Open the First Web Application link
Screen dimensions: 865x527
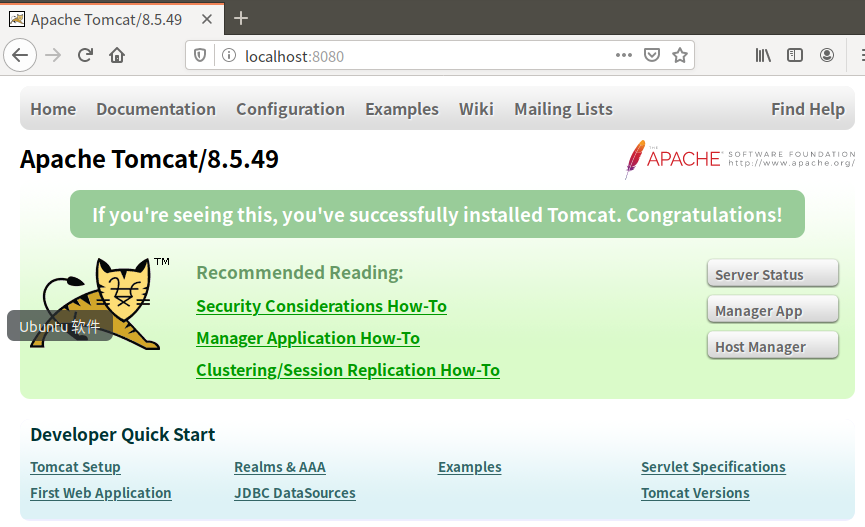pyautogui.click(x=101, y=493)
